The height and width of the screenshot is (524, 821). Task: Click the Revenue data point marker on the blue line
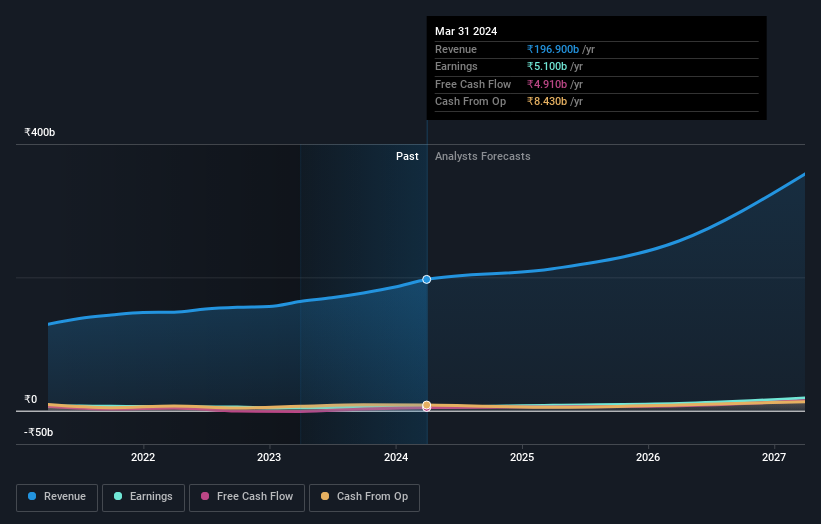point(427,280)
